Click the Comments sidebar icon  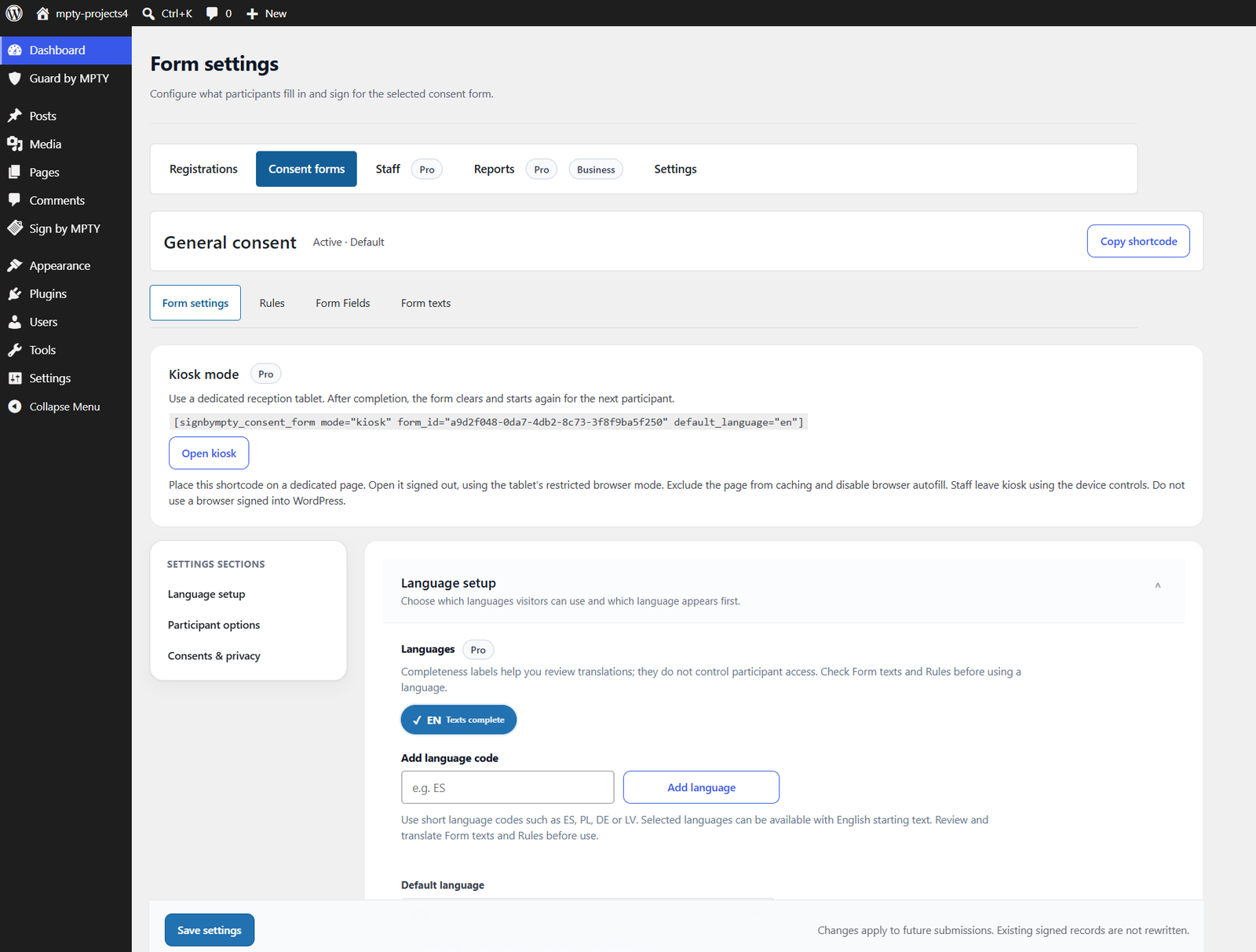click(15, 200)
